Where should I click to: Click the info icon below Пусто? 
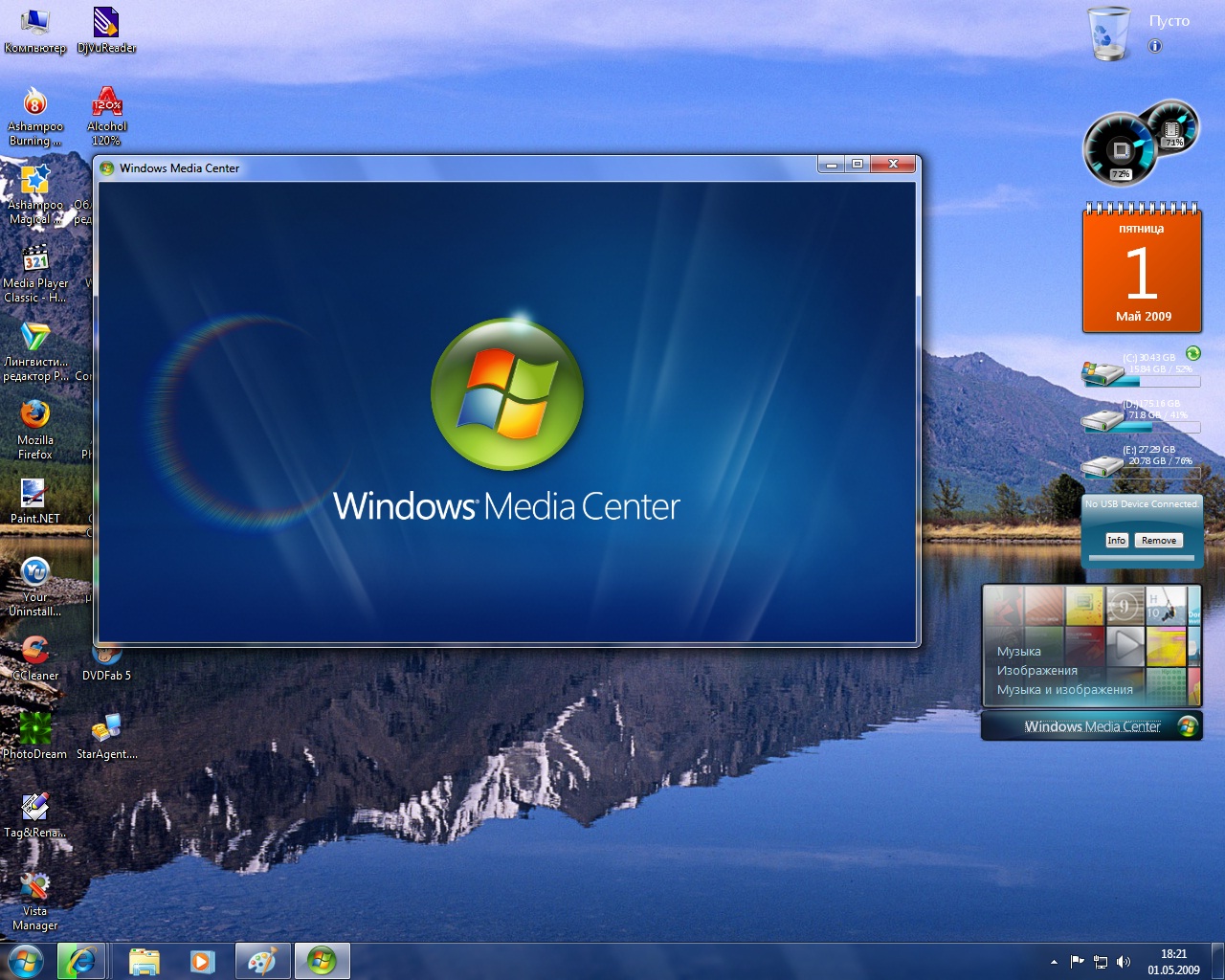point(1155,46)
